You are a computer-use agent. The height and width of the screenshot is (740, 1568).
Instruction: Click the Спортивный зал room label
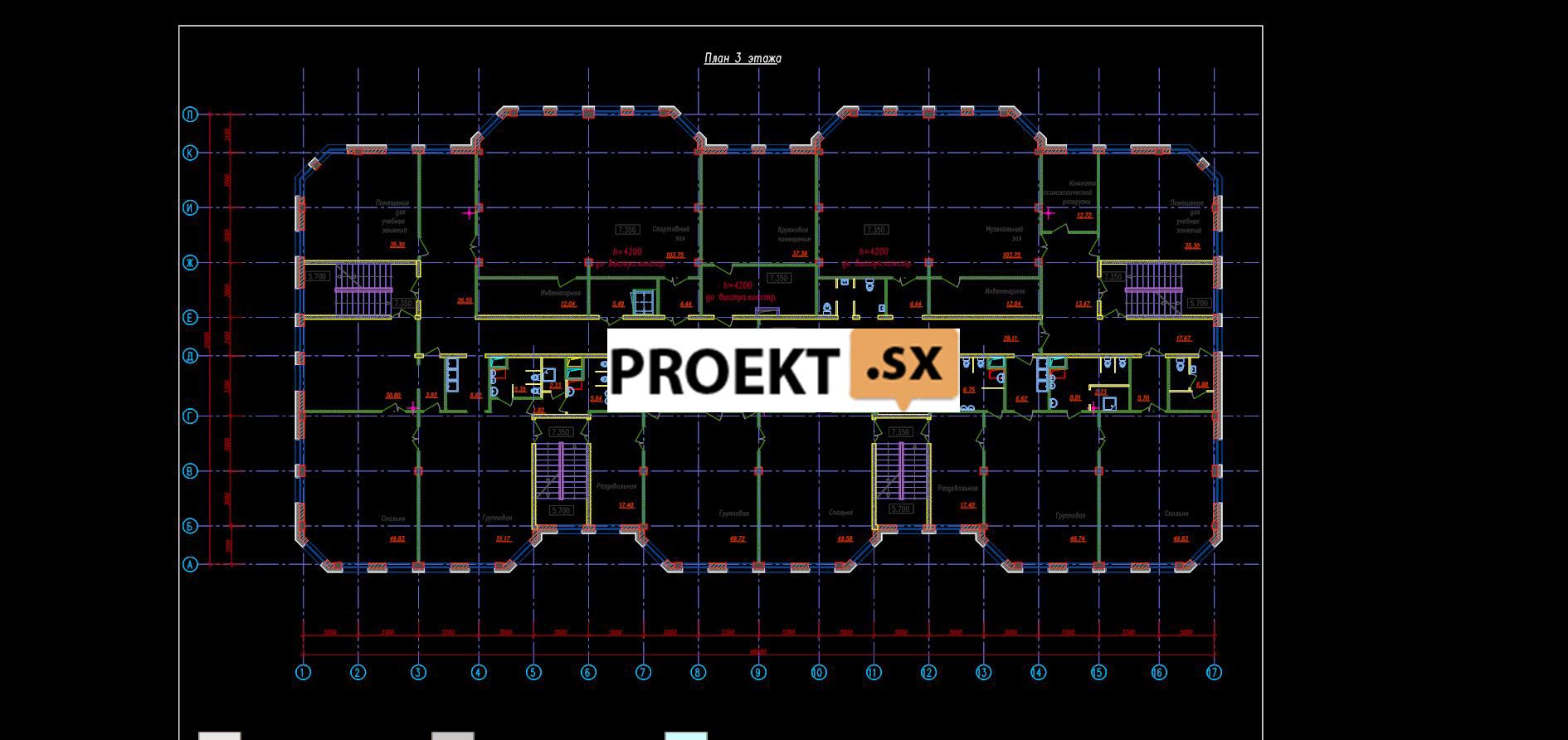click(x=670, y=233)
